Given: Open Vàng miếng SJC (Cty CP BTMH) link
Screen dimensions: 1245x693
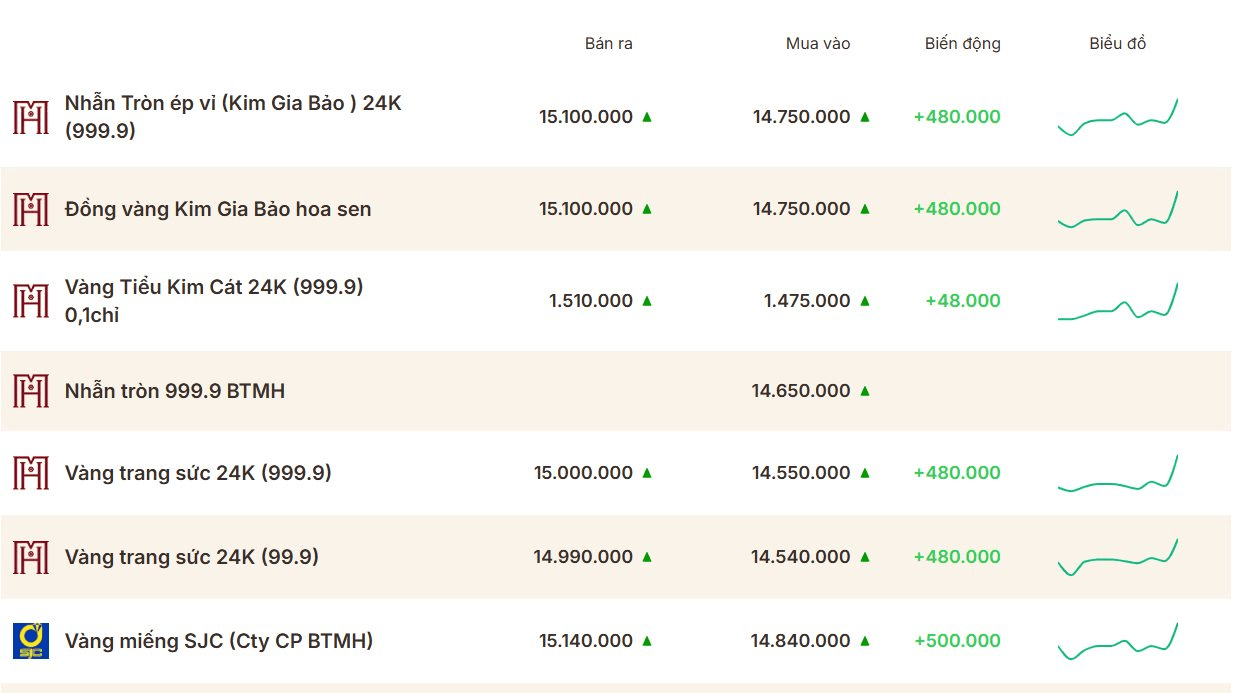Looking at the screenshot, I should coord(219,641).
